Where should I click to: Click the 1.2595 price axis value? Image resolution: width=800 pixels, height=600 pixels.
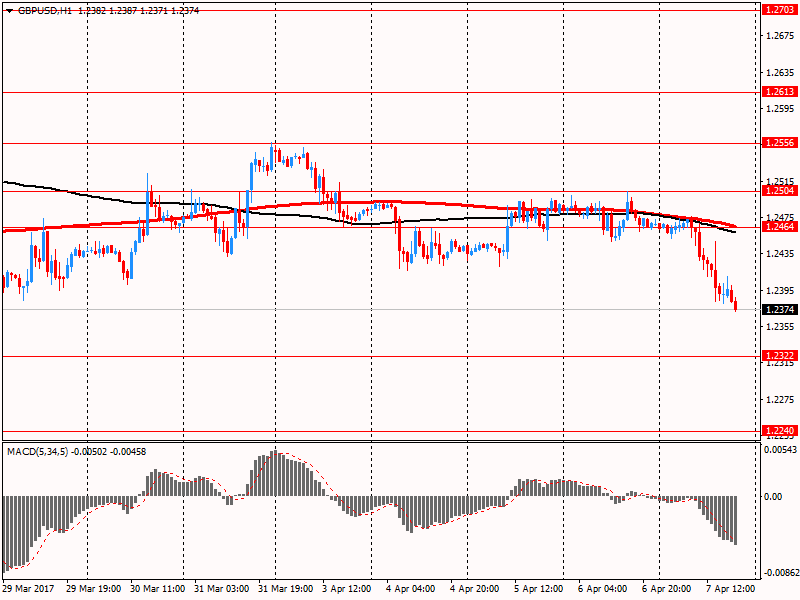781,109
